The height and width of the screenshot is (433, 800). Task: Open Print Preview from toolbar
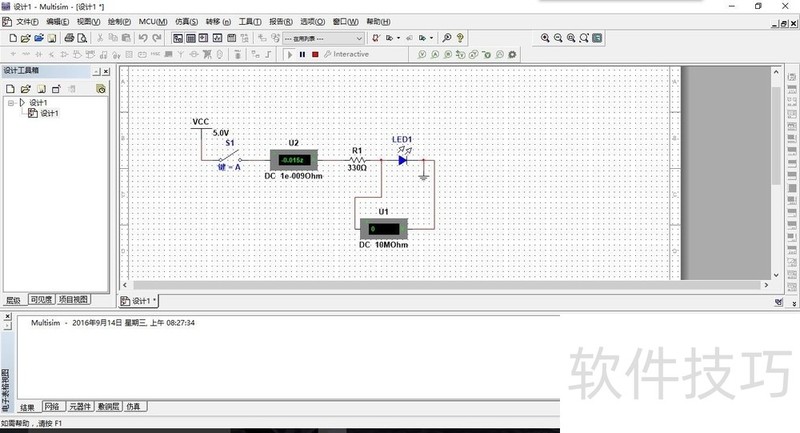82,38
